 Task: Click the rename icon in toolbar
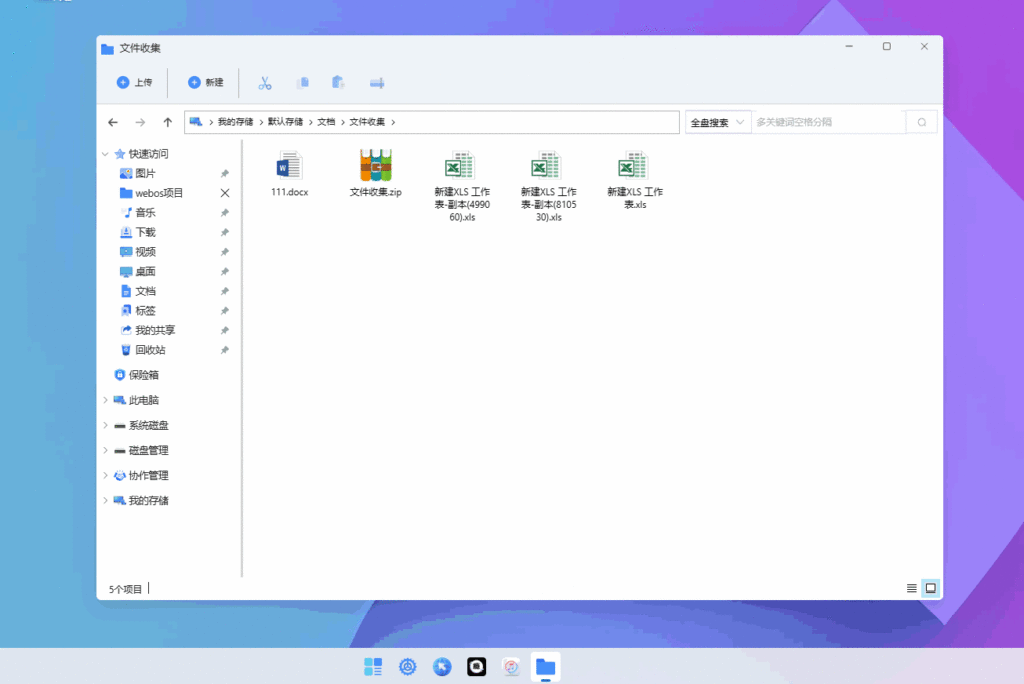pyautogui.click(x=377, y=83)
